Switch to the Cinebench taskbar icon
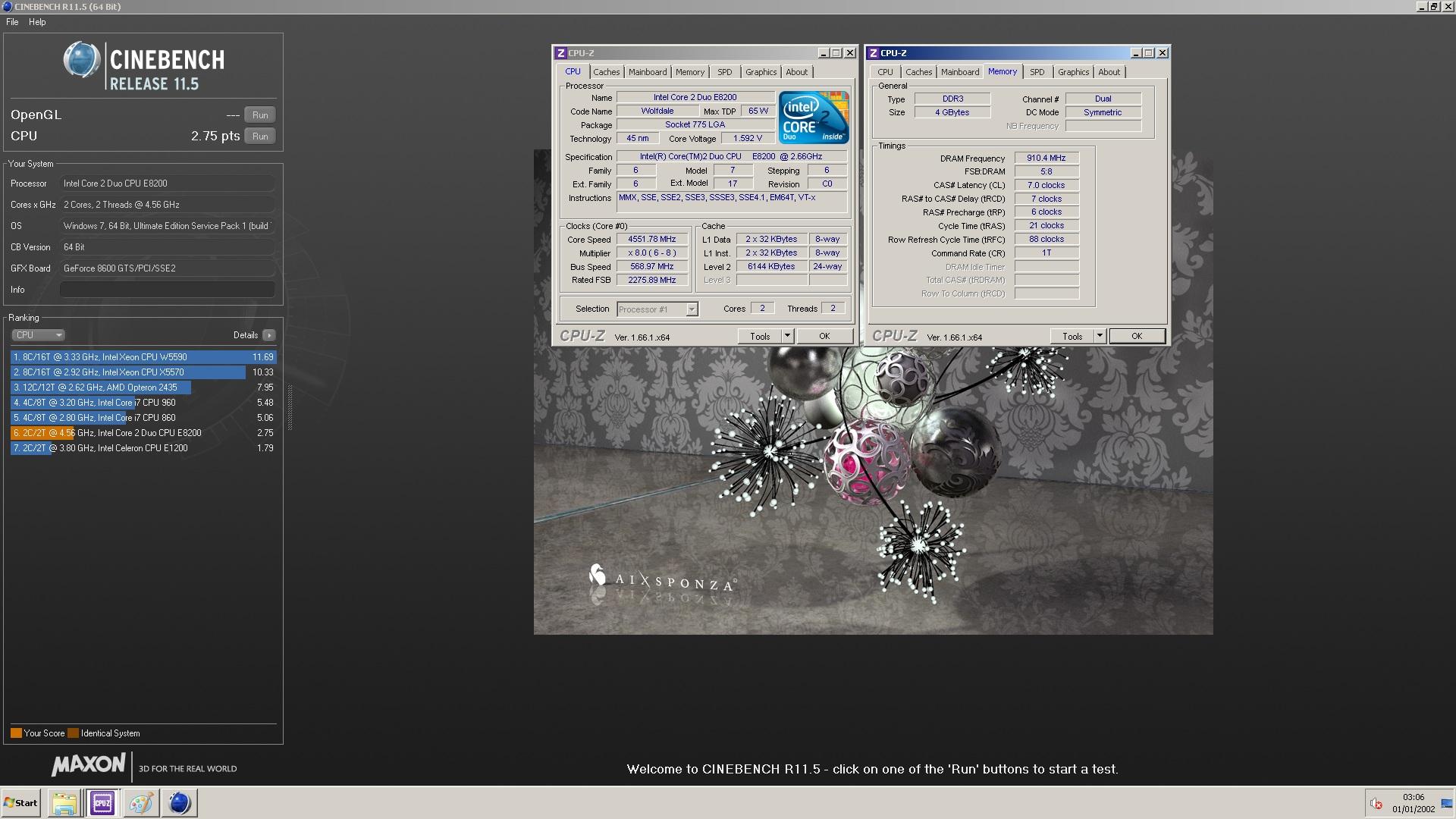The width and height of the screenshot is (1456, 819). (180, 803)
